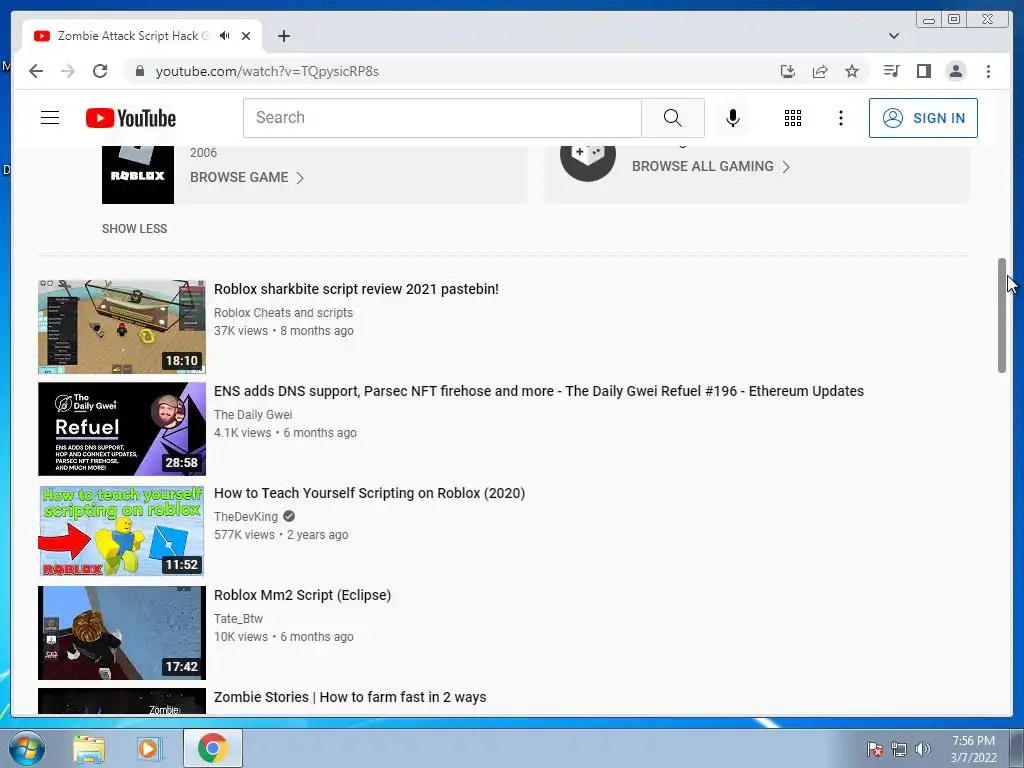Open Roblox sharkbite script review thumbnail
Viewport: 1024px width, 768px height.
(121, 327)
